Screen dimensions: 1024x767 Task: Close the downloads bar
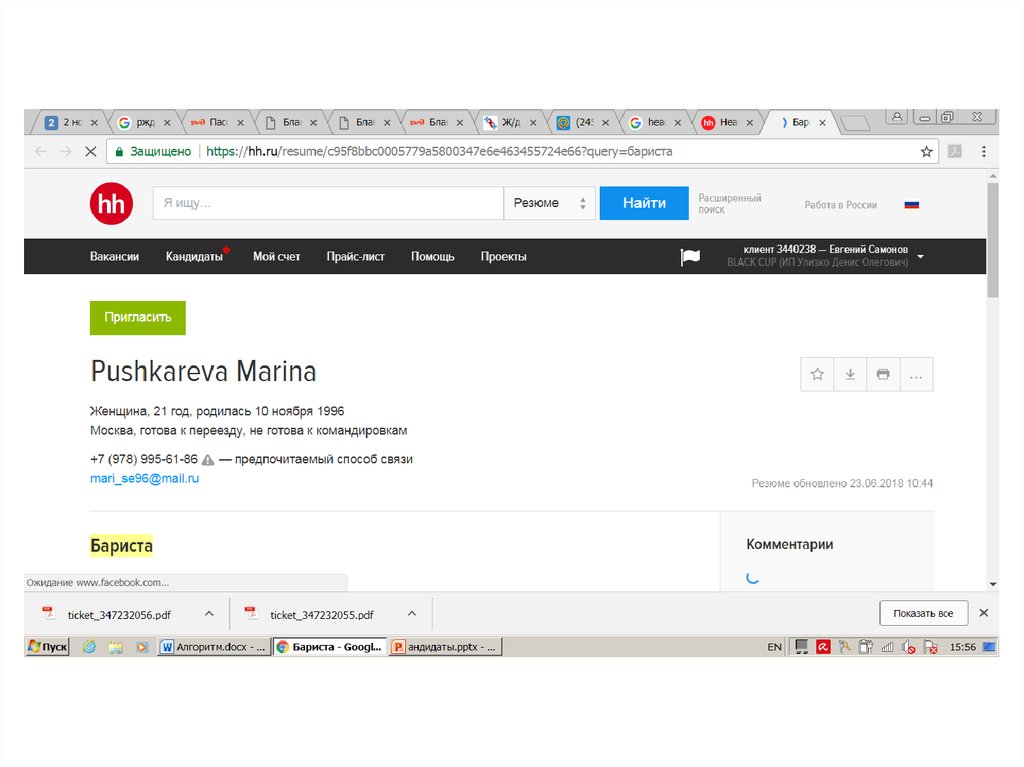click(x=984, y=613)
